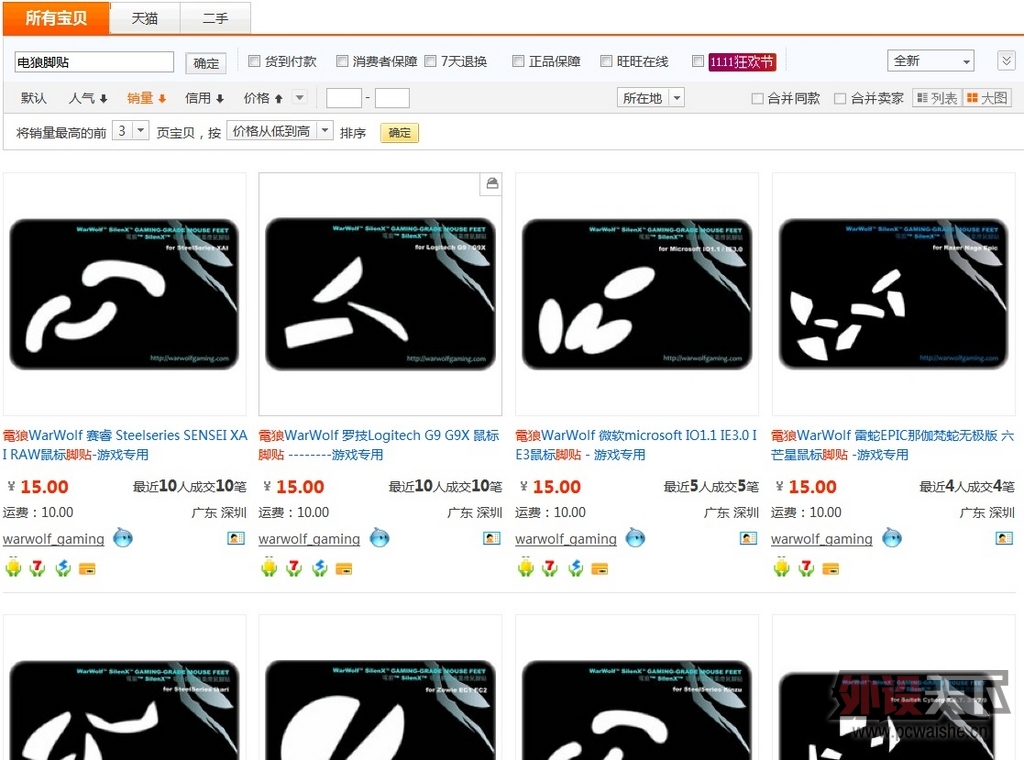Open the price sort dropdown arrow

tap(299, 98)
